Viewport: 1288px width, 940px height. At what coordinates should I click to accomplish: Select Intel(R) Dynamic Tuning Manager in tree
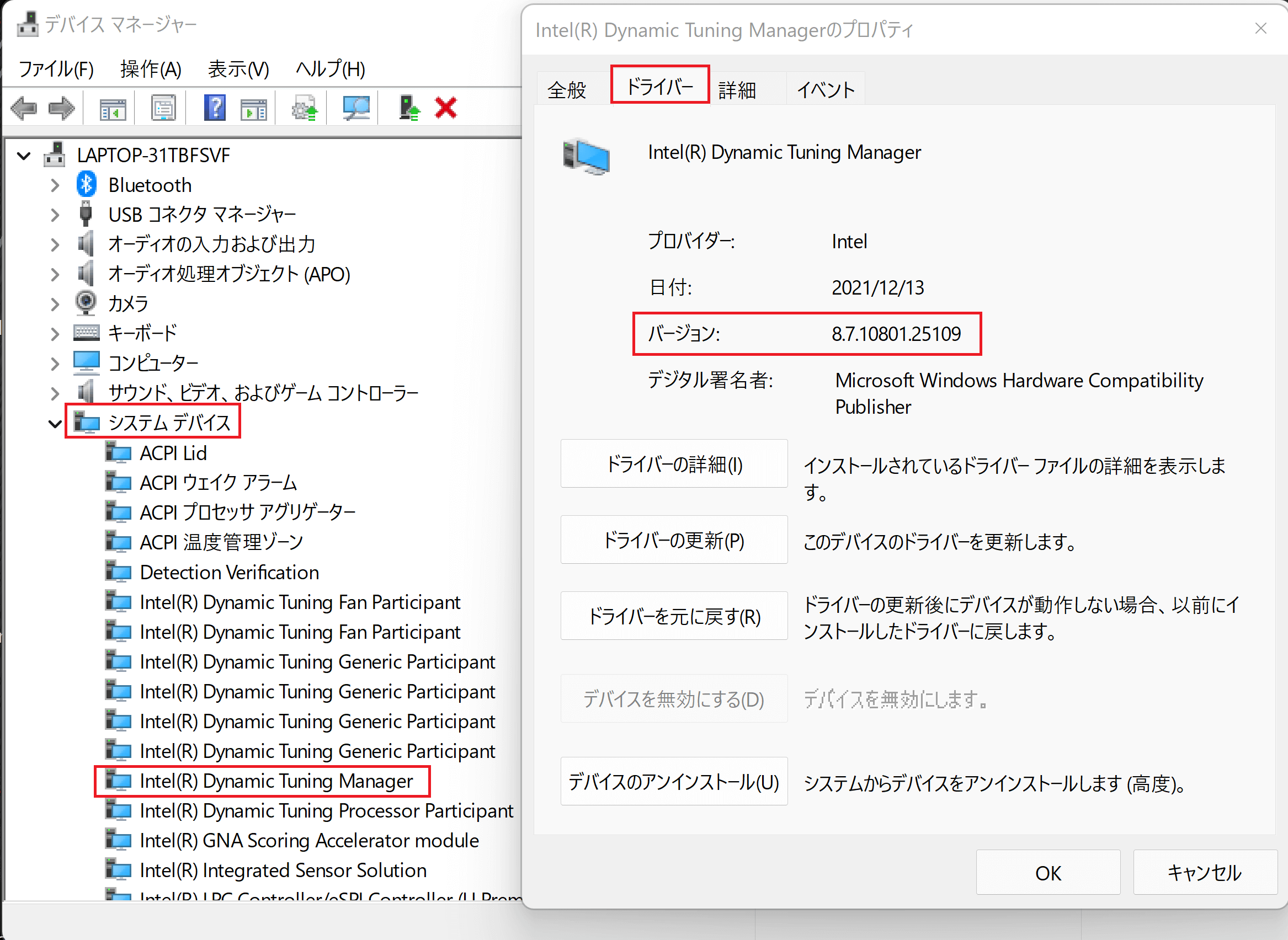(x=276, y=781)
